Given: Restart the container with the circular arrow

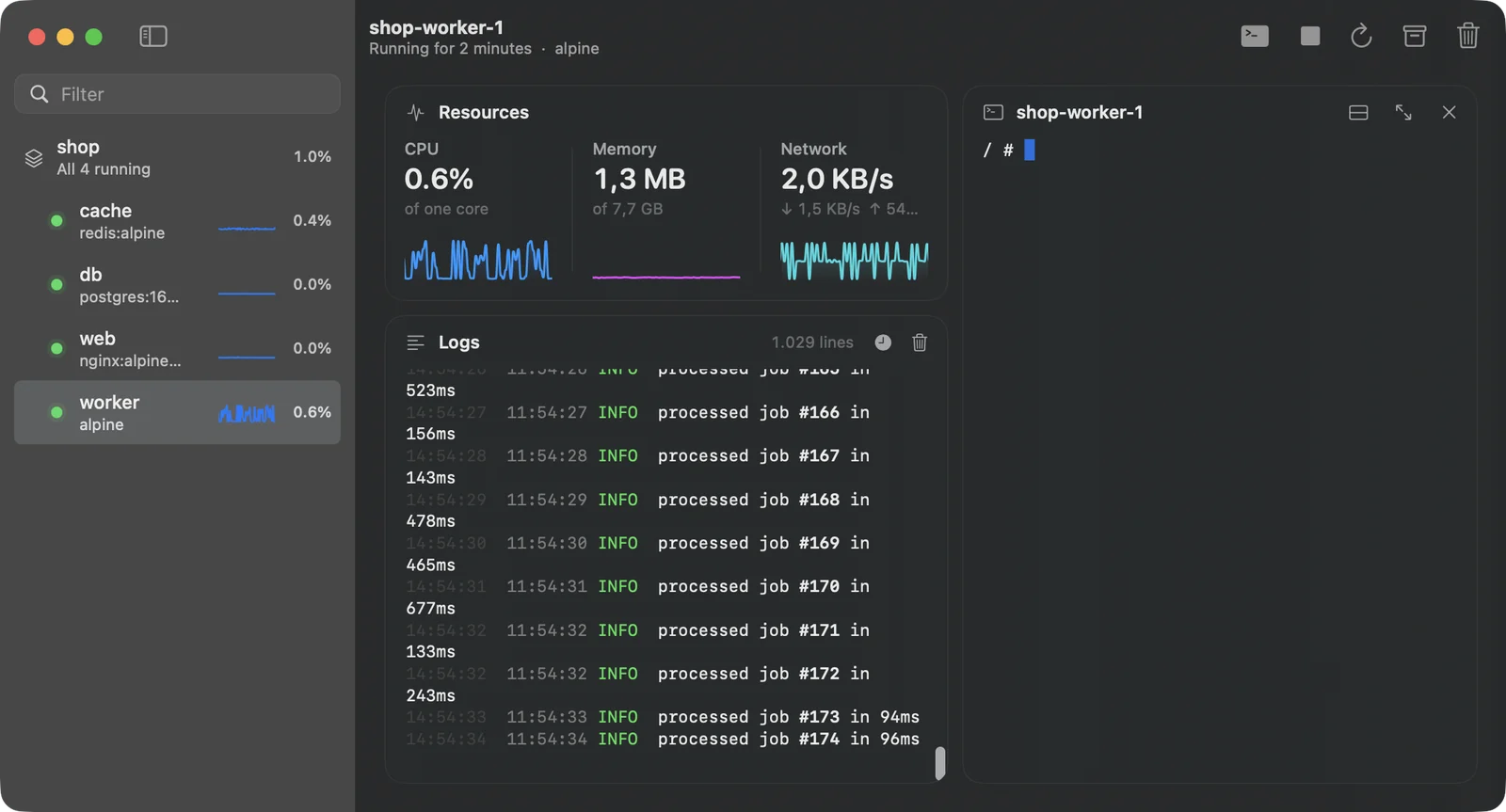Looking at the screenshot, I should pos(1361,37).
